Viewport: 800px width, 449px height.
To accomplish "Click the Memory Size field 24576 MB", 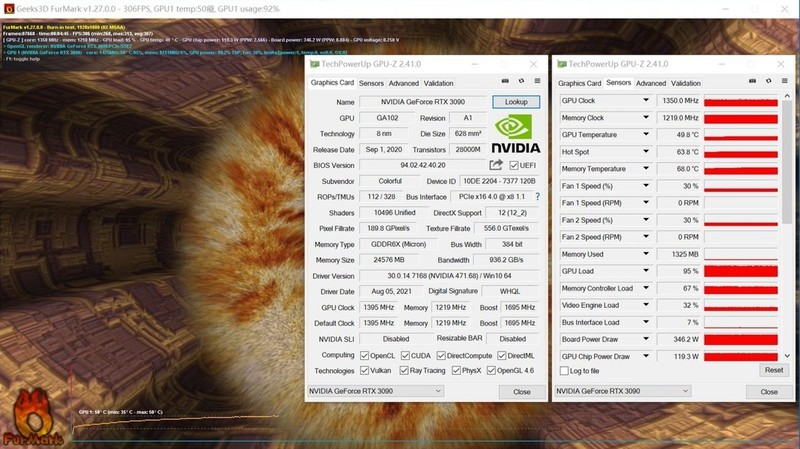I will coord(389,260).
